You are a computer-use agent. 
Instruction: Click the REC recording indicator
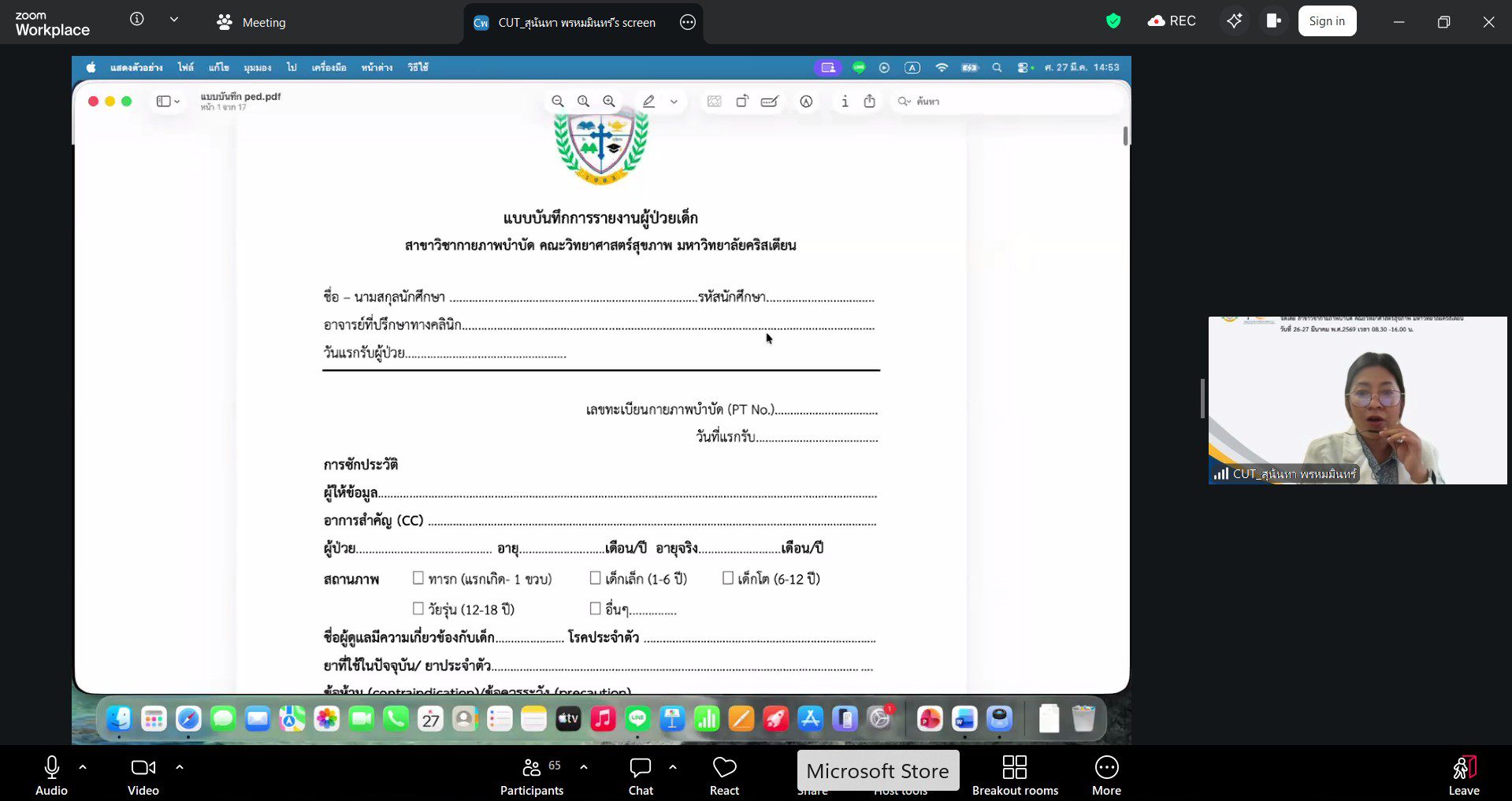1172,21
